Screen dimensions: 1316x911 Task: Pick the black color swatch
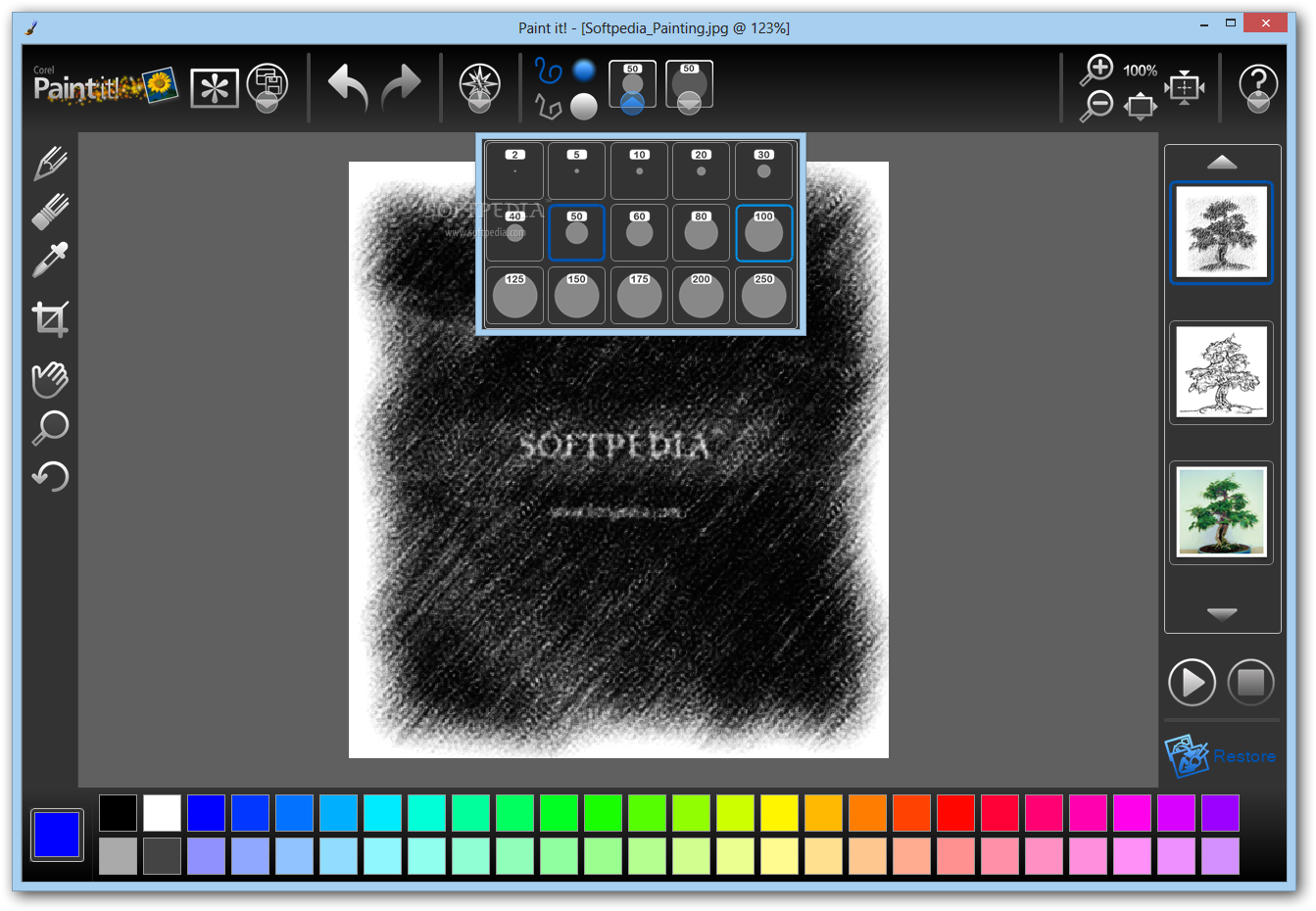(x=118, y=813)
